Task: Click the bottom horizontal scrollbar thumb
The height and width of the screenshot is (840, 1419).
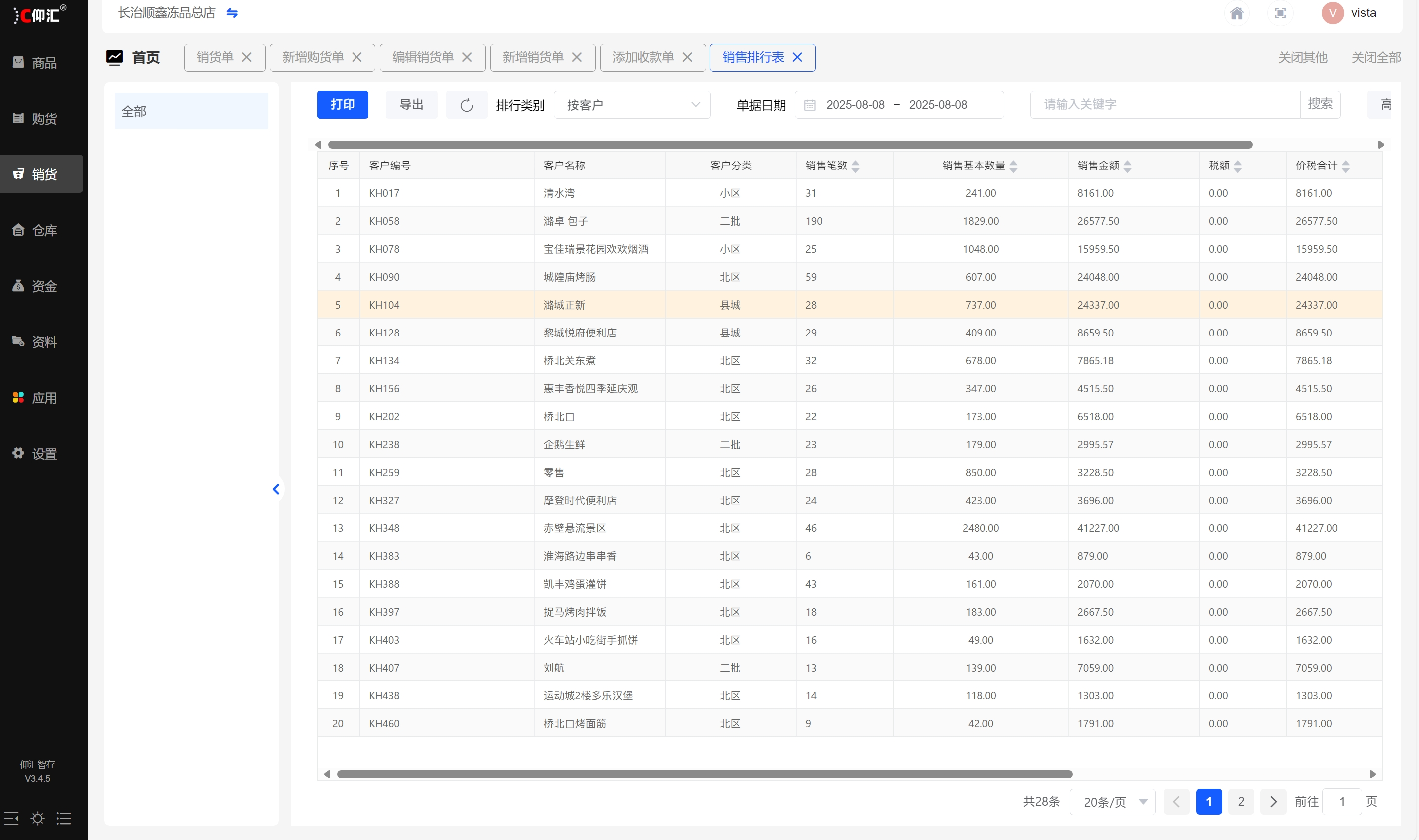Action: tap(705, 774)
